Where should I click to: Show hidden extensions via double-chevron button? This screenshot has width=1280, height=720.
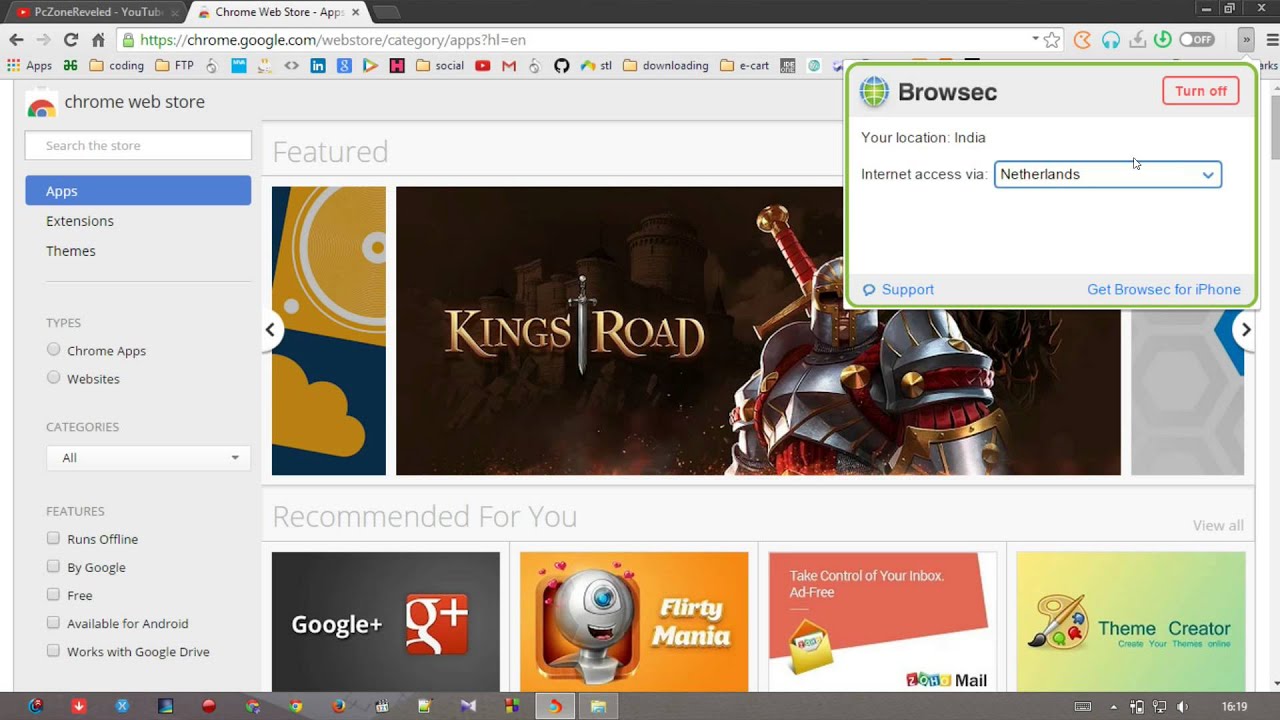1245,40
